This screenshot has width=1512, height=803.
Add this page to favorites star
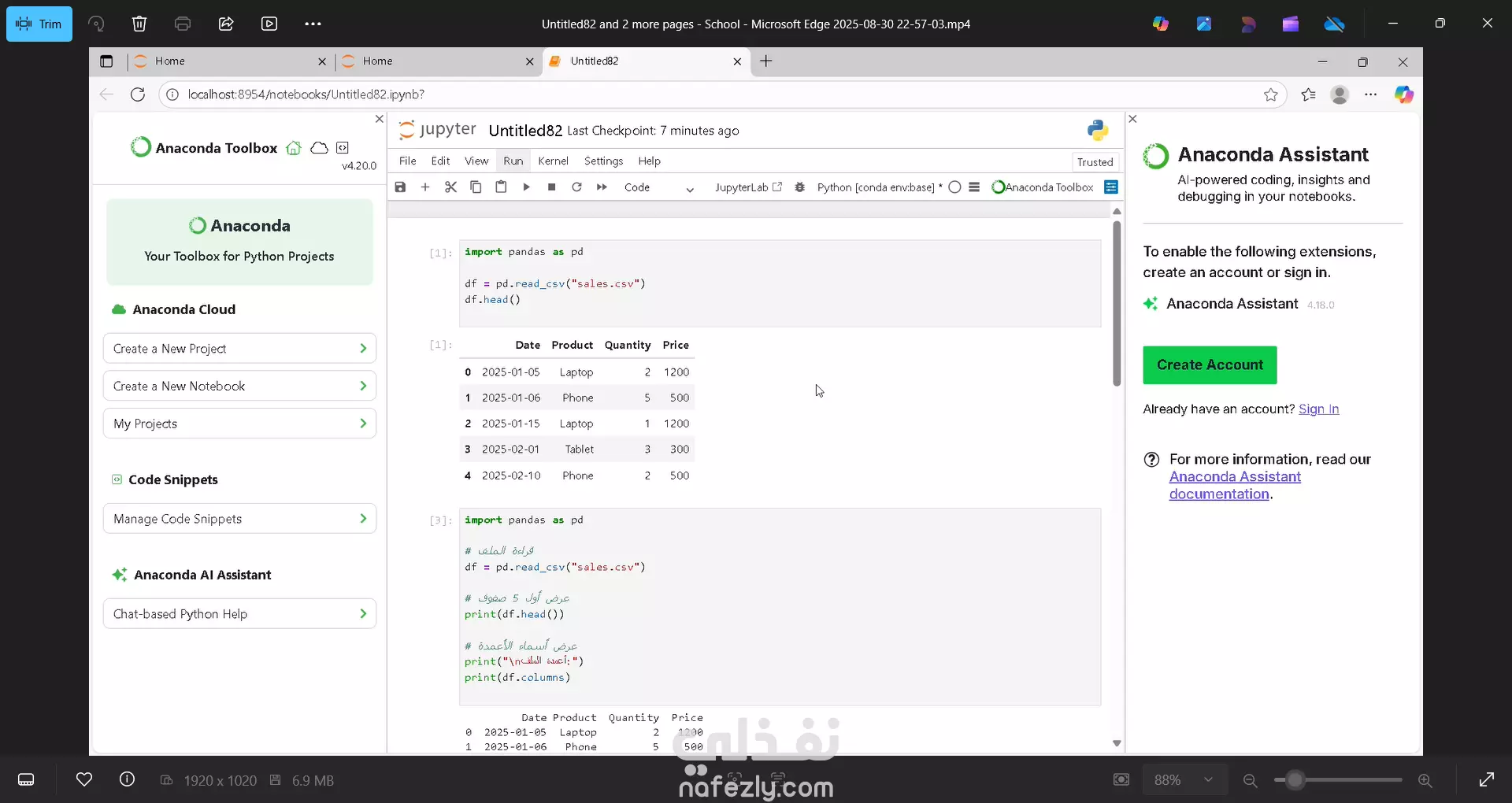tap(1270, 94)
